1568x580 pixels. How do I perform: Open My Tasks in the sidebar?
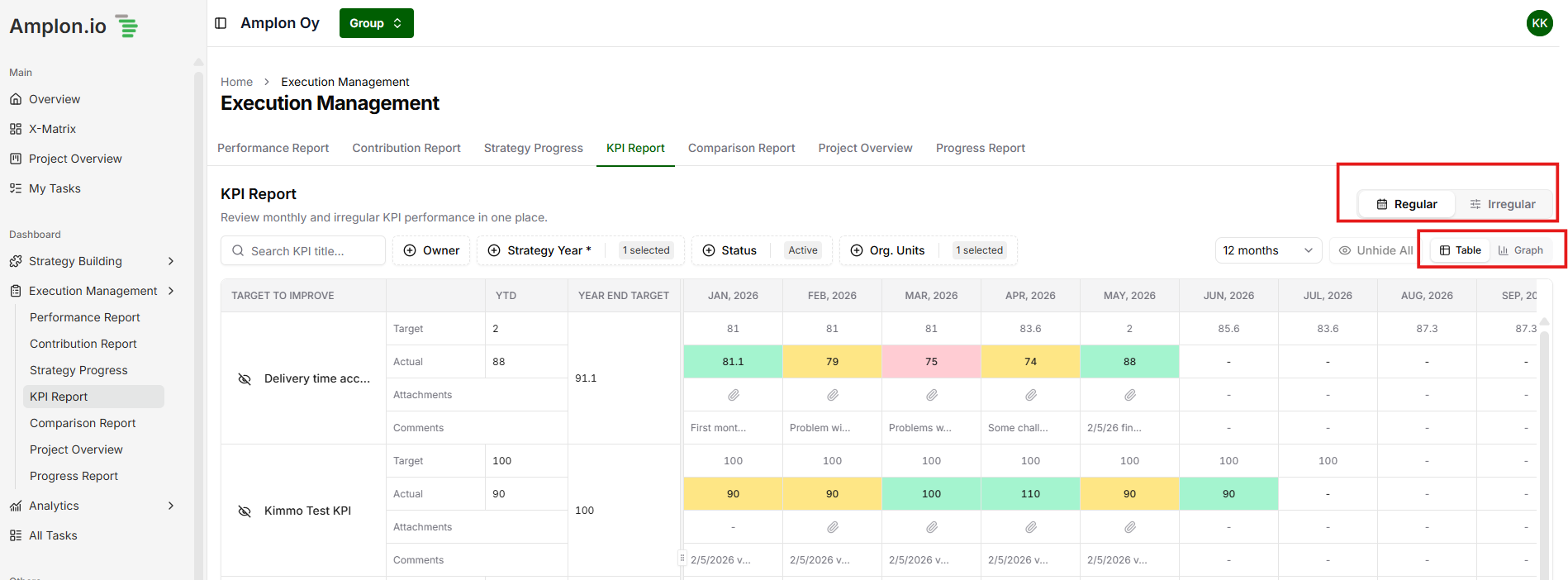tap(55, 188)
